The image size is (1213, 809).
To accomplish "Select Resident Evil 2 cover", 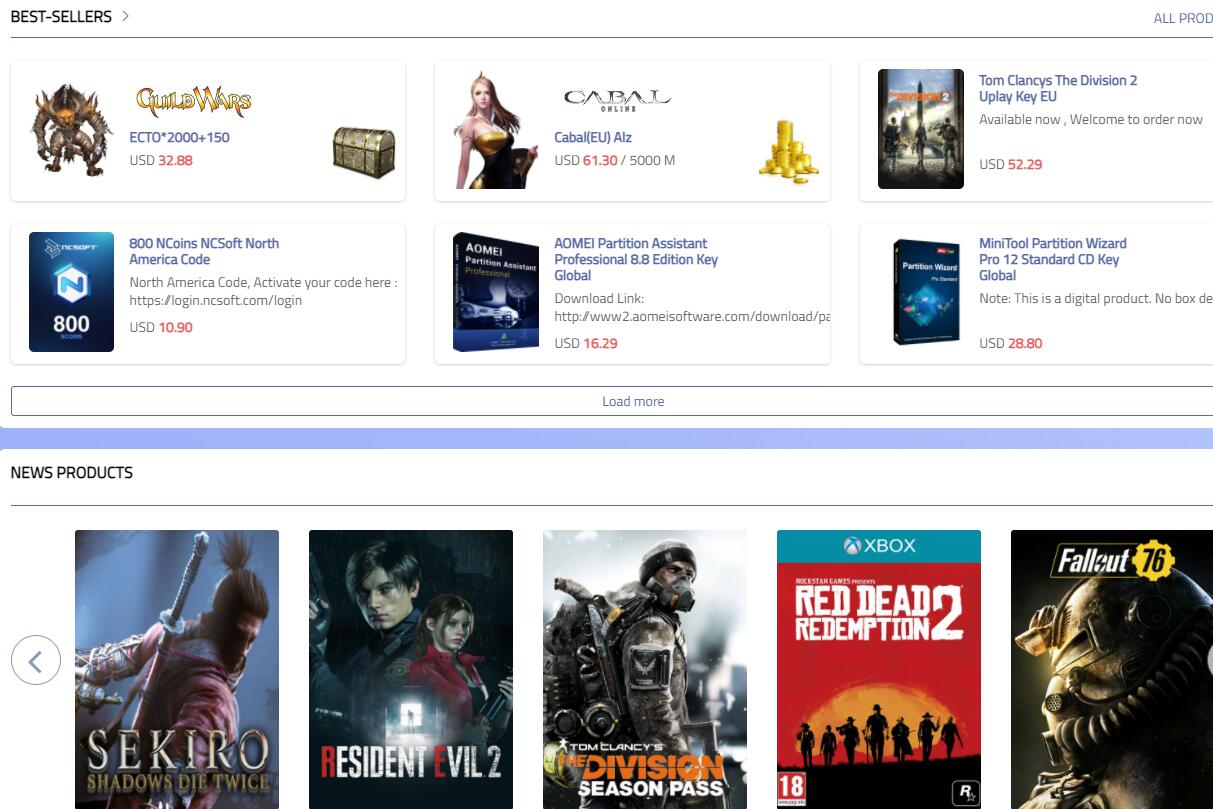I will click(x=411, y=668).
